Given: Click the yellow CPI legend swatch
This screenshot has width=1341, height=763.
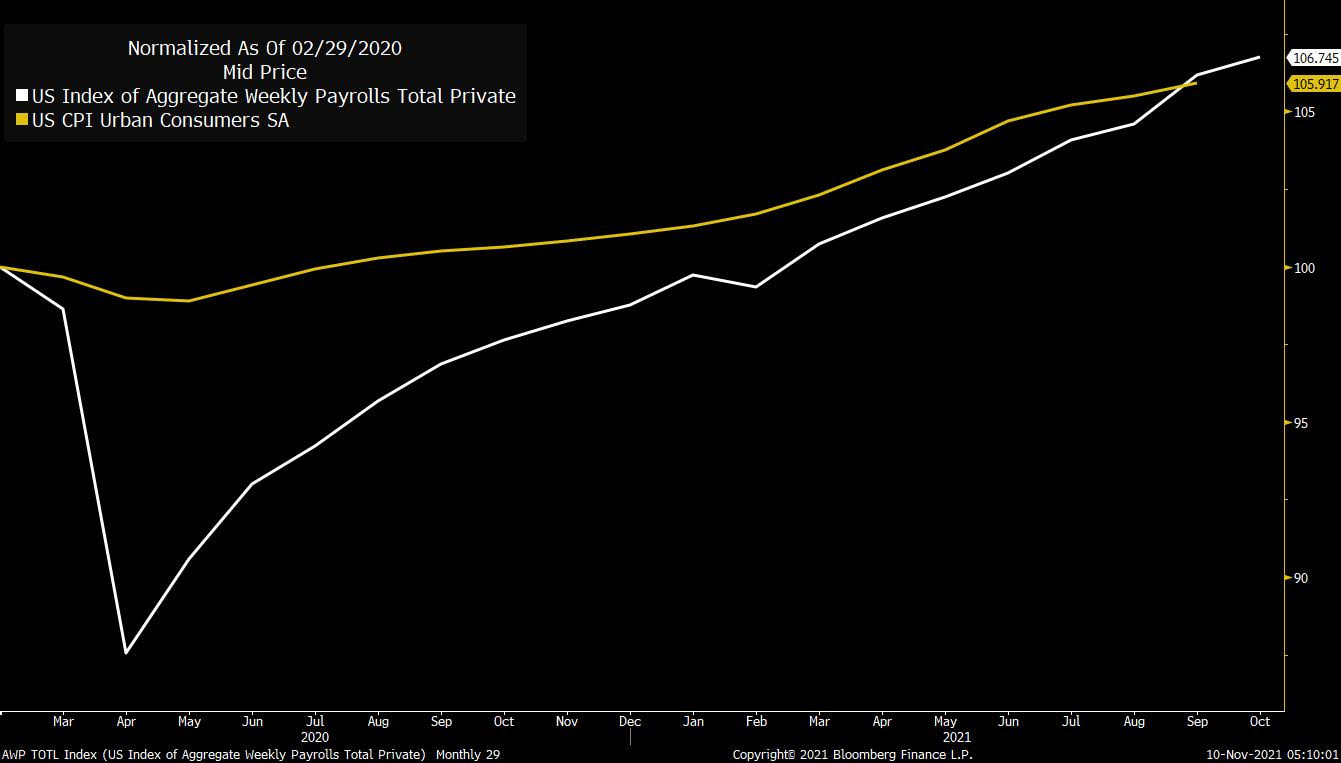Looking at the screenshot, I should tap(22, 121).
